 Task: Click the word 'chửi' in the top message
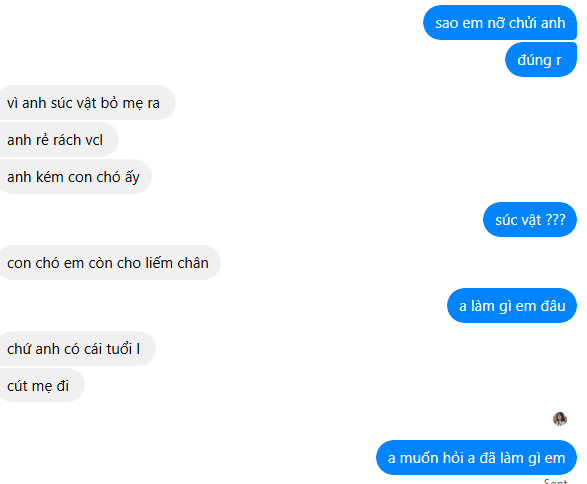coord(523,23)
